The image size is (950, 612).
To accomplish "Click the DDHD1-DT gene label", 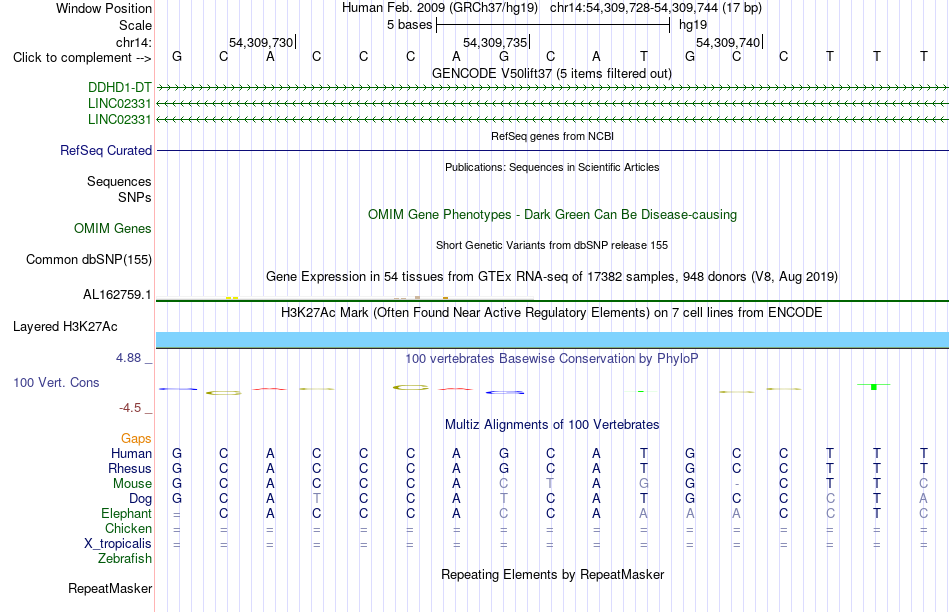I will tap(119, 87).
